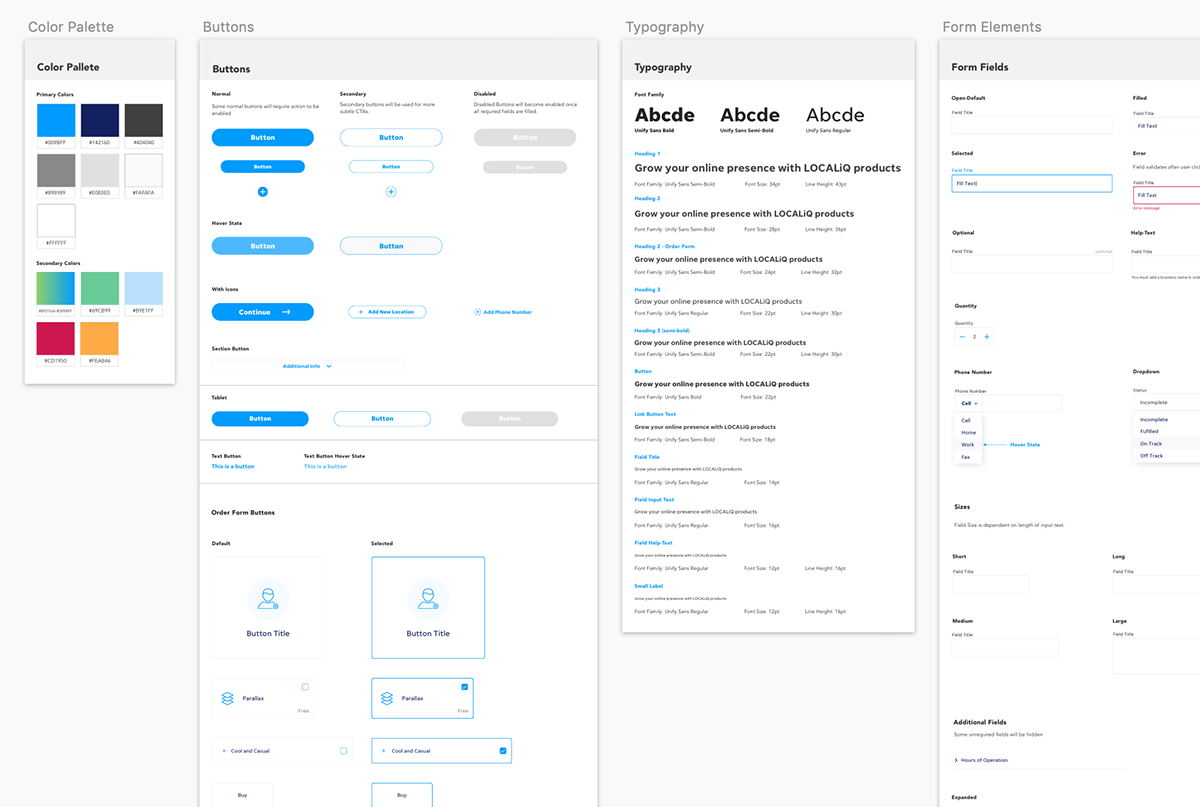This screenshot has width=1200, height=807.
Task: Click the Medium size text field
Action: pyautogui.click(x=1003, y=648)
